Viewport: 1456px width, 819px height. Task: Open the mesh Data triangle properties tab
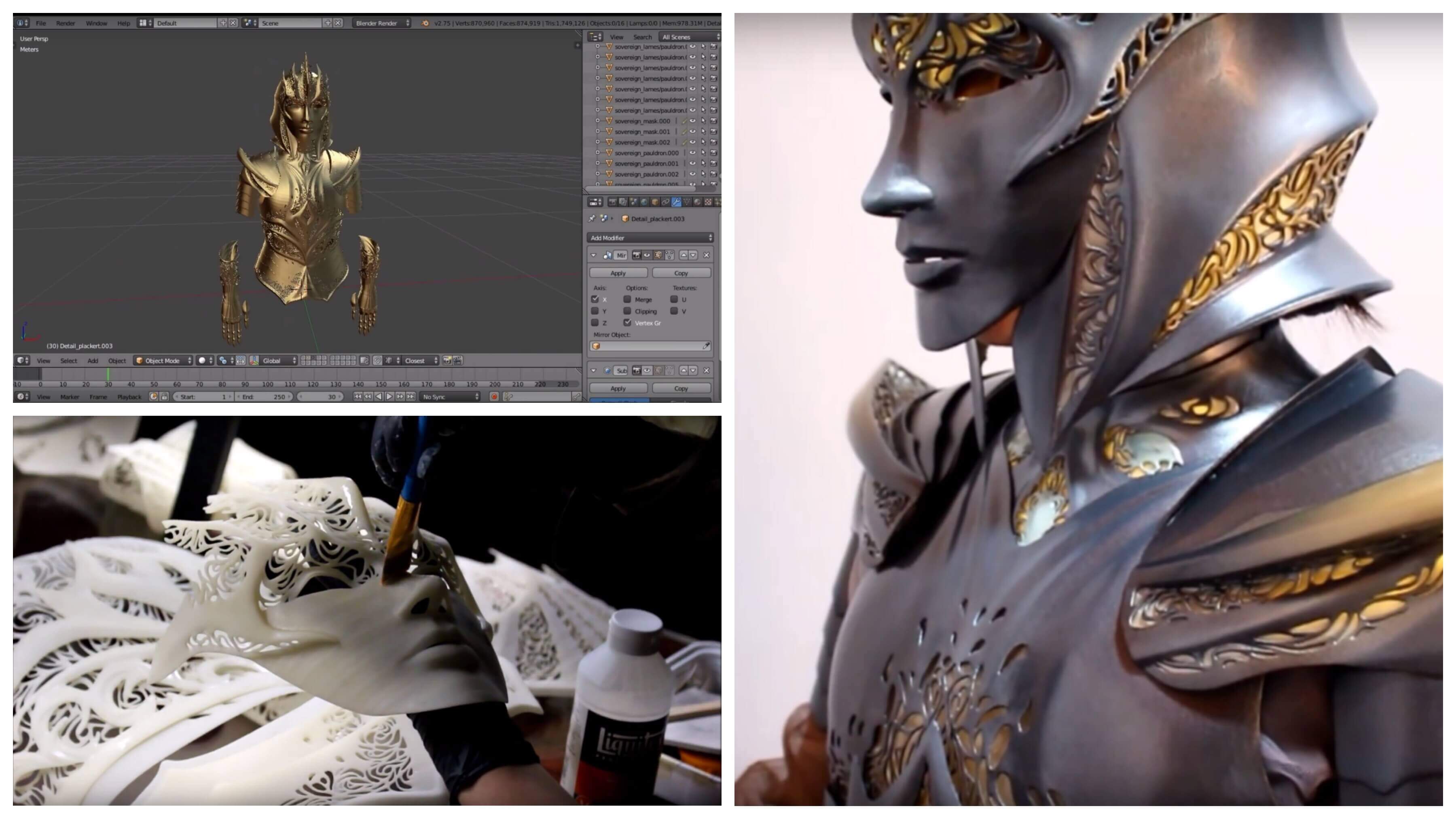click(x=687, y=202)
